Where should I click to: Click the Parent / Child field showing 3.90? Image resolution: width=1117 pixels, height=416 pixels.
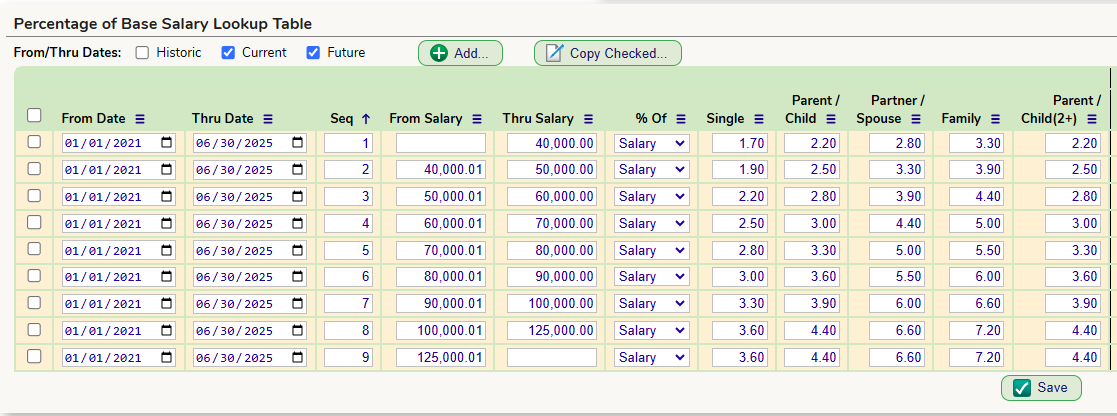(x=812, y=304)
